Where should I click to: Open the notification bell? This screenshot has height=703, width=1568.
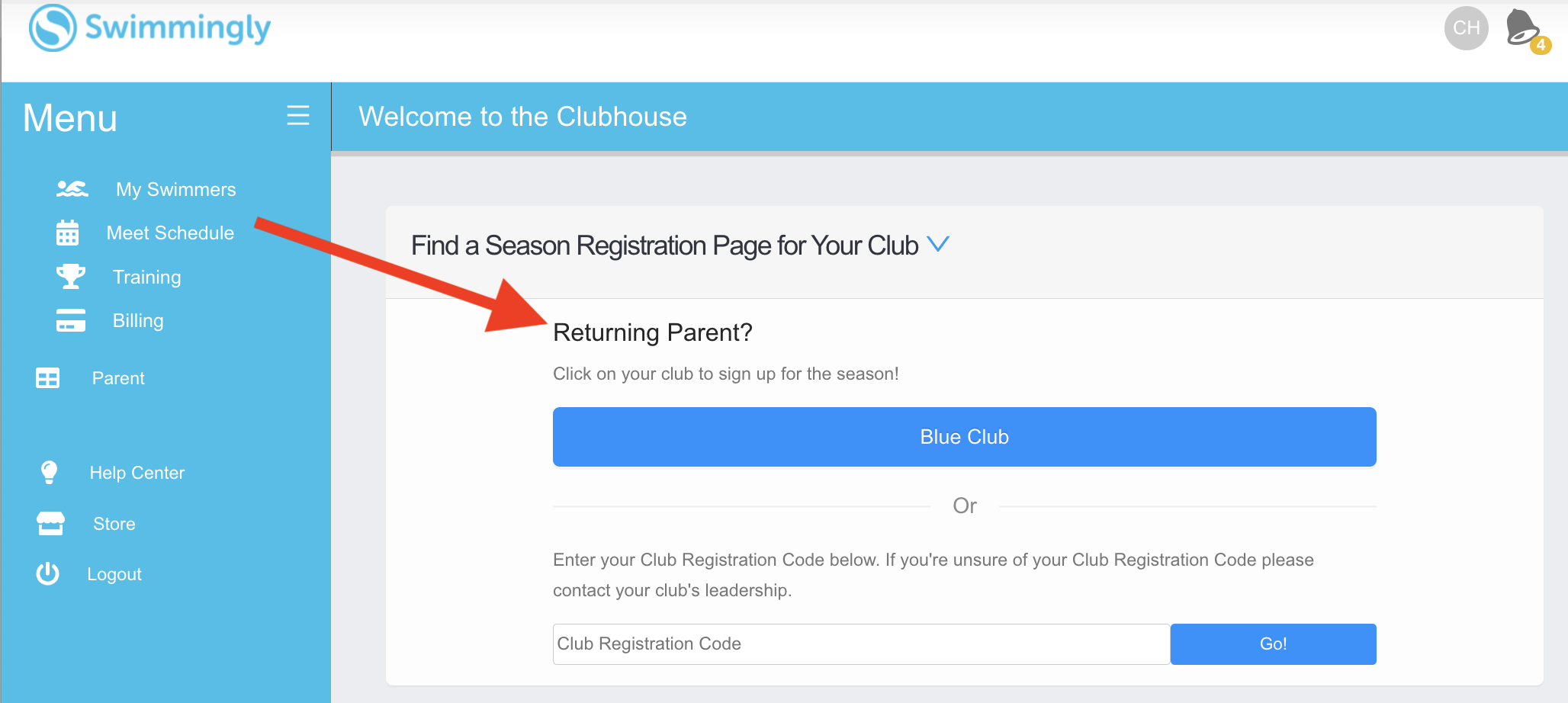(x=1523, y=29)
